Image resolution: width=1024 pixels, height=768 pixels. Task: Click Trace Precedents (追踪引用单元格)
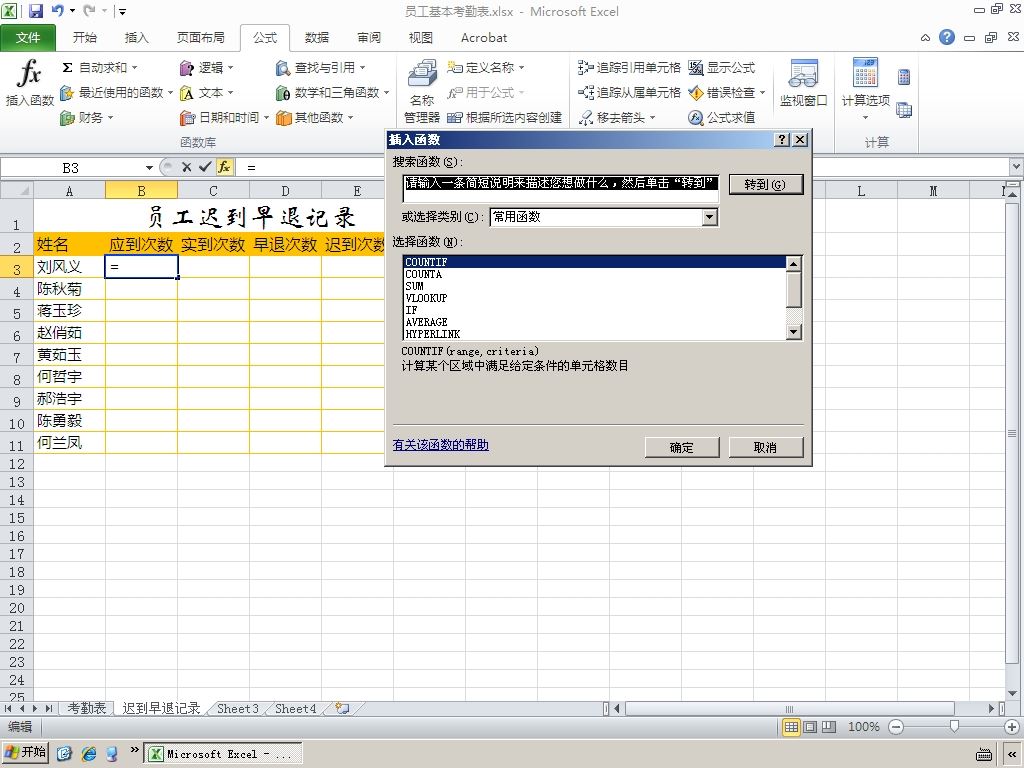point(630,67)
